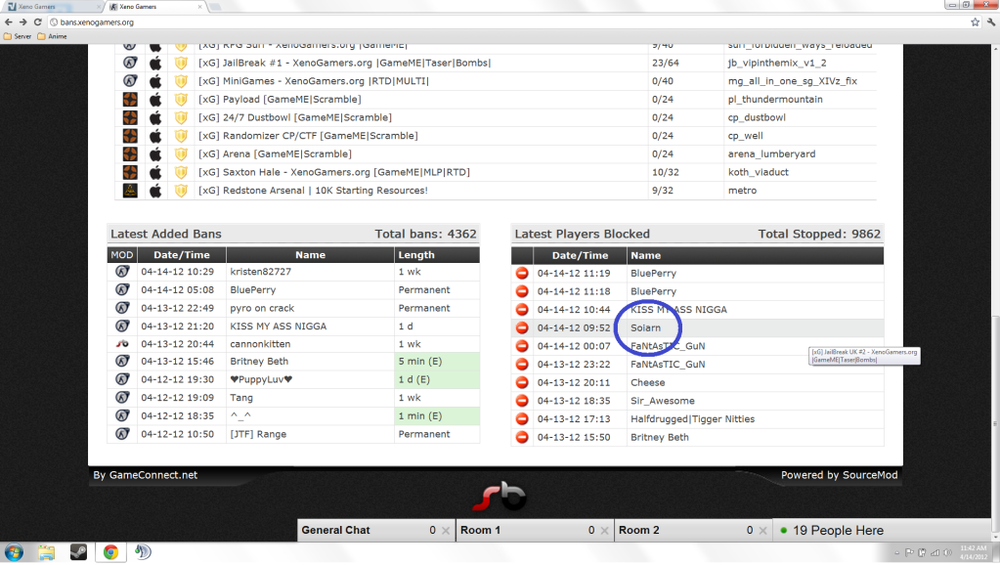Click the player count 10/32

pyautogui.click(x=665, y=172)
